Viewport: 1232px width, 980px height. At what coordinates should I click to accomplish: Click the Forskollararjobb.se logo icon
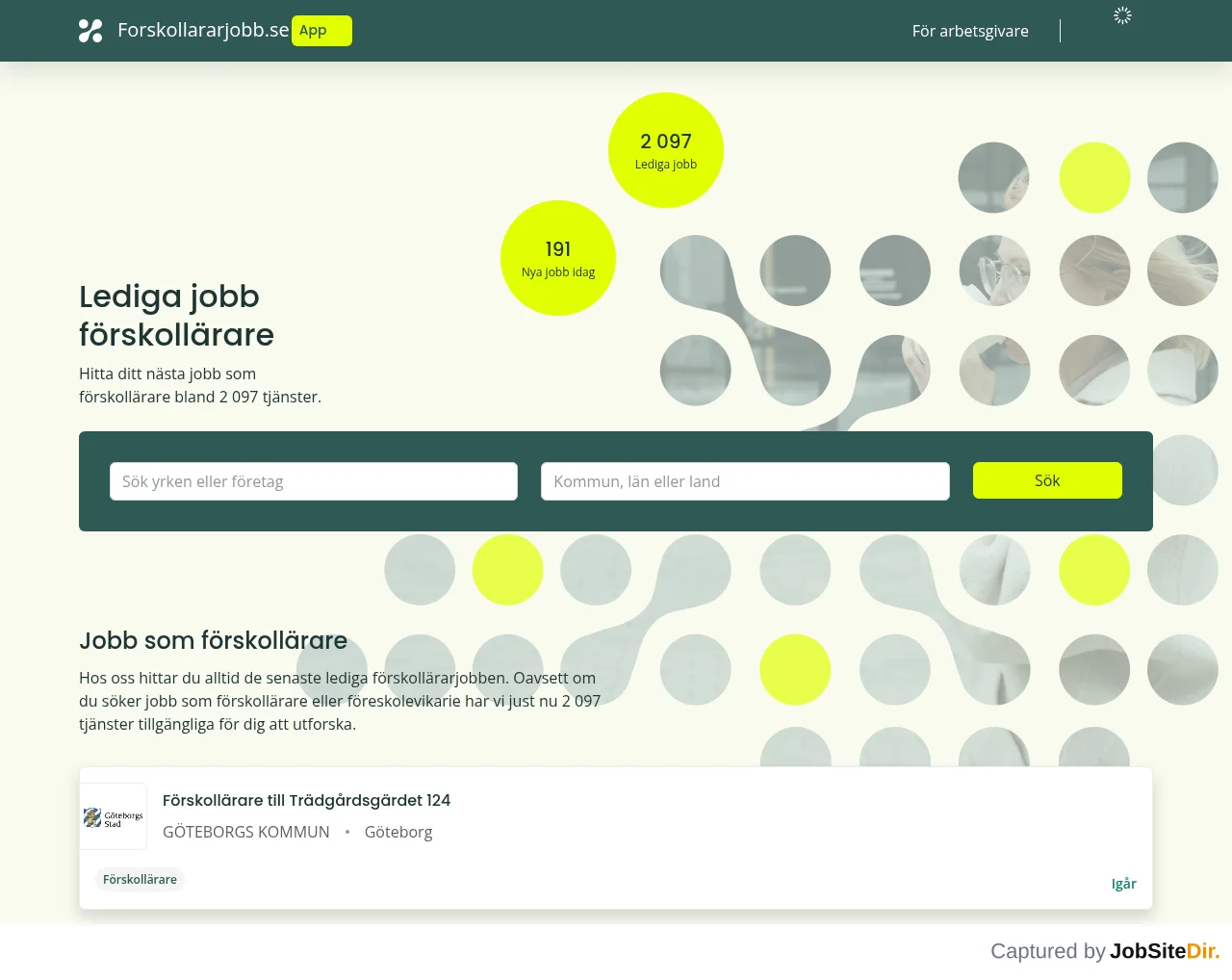[90, 31]
